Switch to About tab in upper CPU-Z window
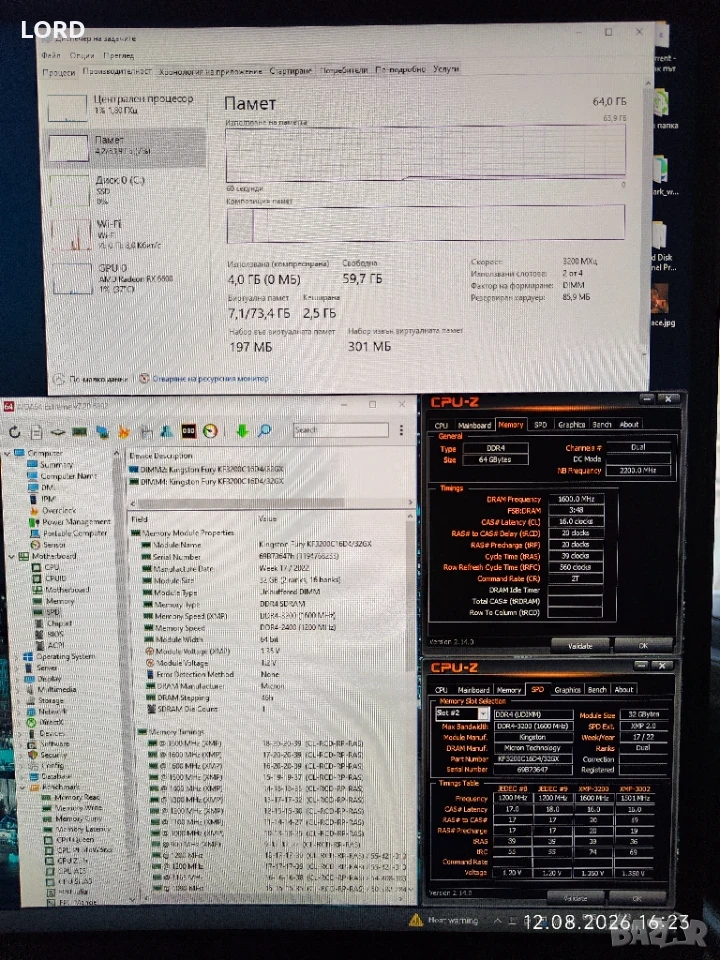The width and height of the screenshot is (720, 960). pos(629,424)
